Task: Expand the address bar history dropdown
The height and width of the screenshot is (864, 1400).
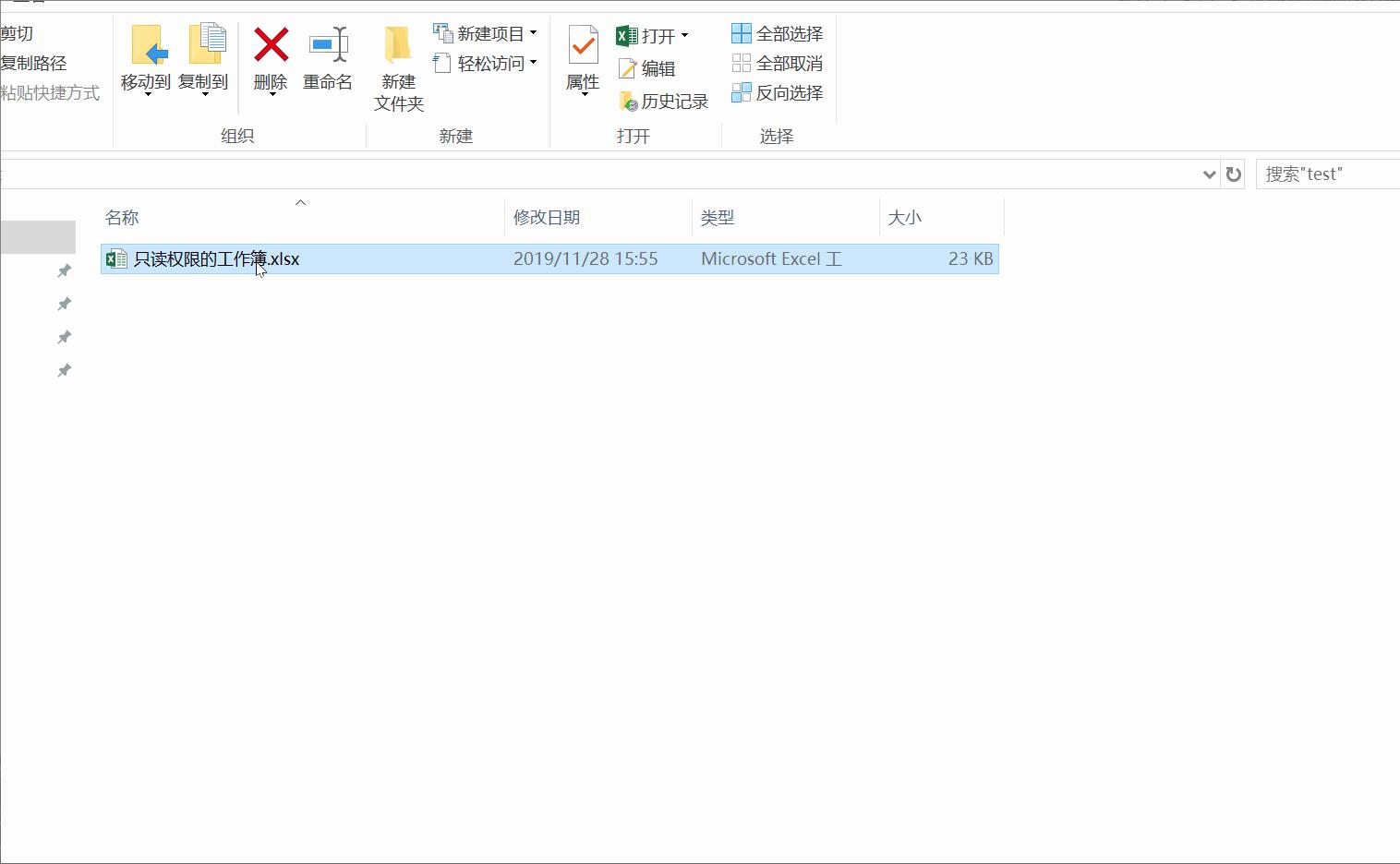Action: point(1209,174)
